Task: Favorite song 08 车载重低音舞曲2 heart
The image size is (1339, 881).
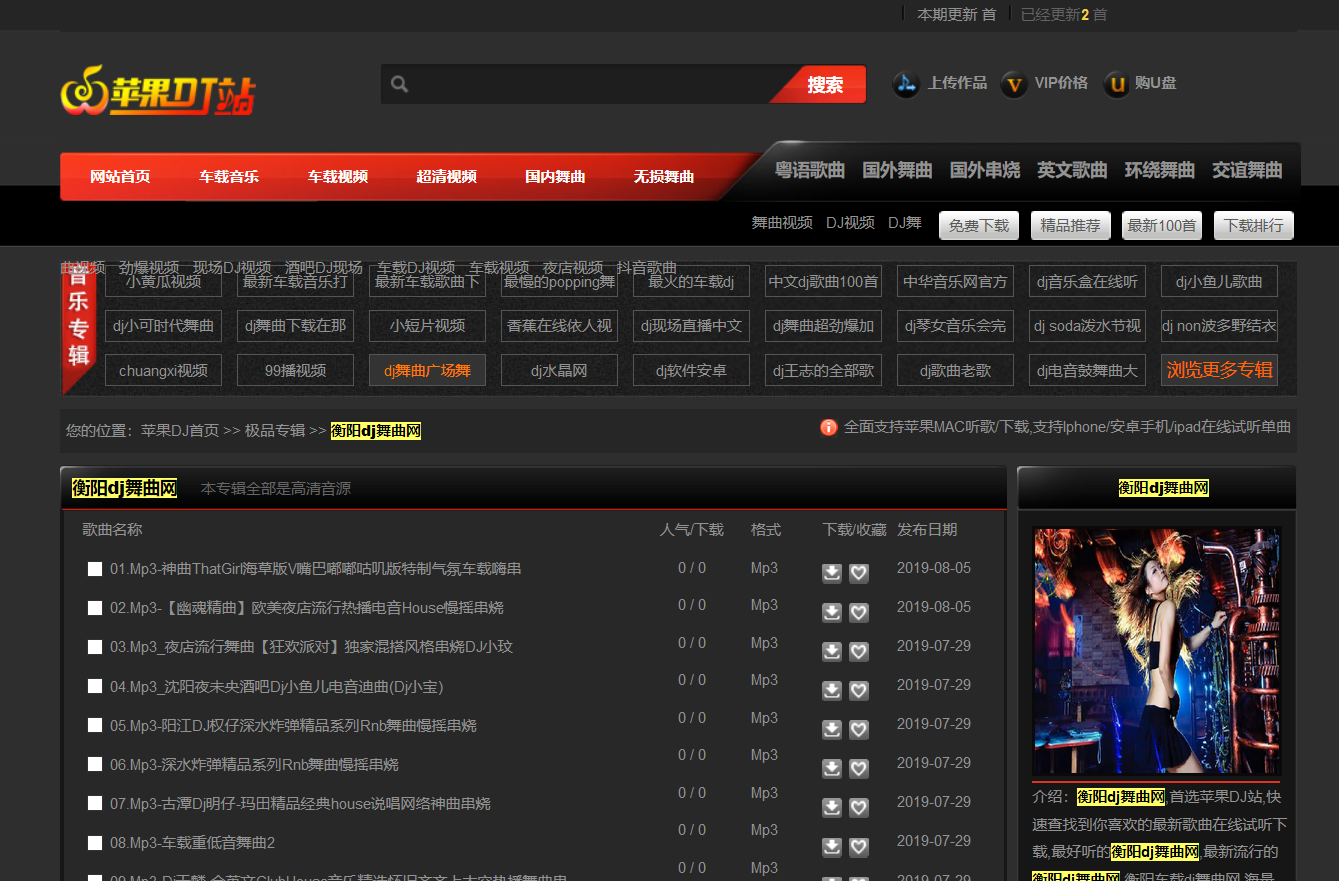Action: (x=859, y=847)
